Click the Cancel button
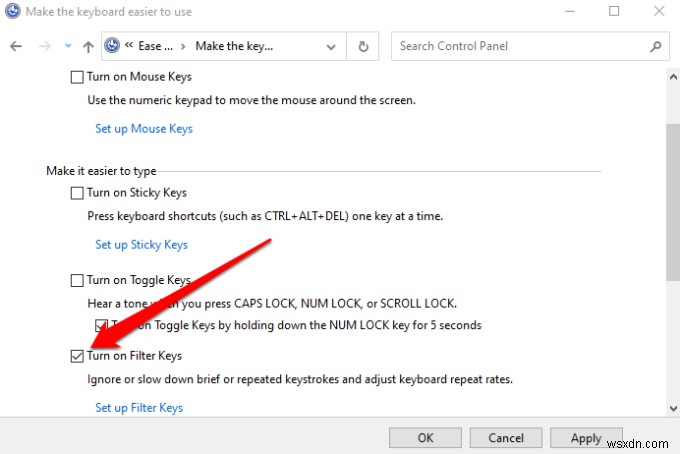Image resolution: width=680 pixels, height=454 pixels. click(x=506, y=438)
